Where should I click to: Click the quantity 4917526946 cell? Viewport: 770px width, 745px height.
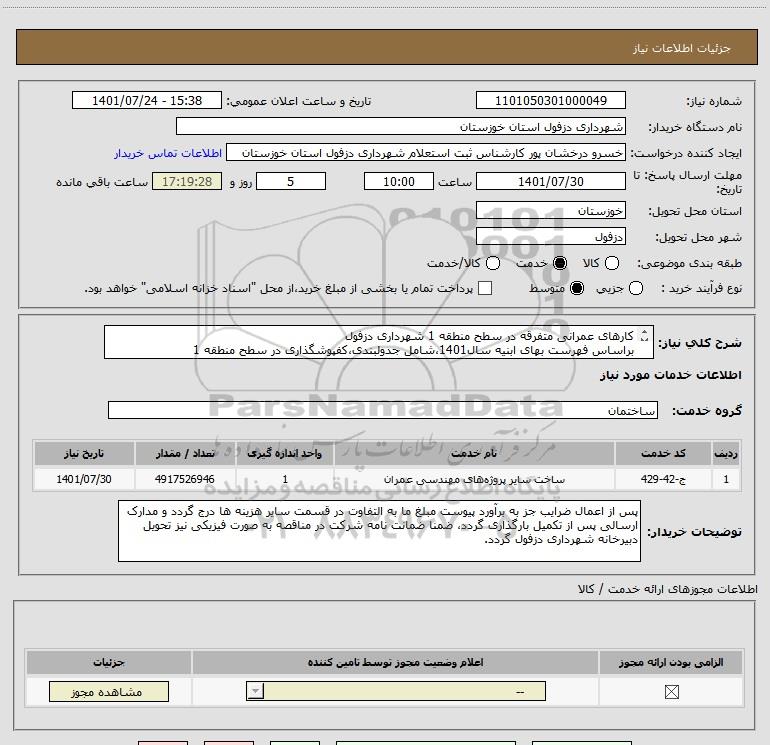click(185, 479)
